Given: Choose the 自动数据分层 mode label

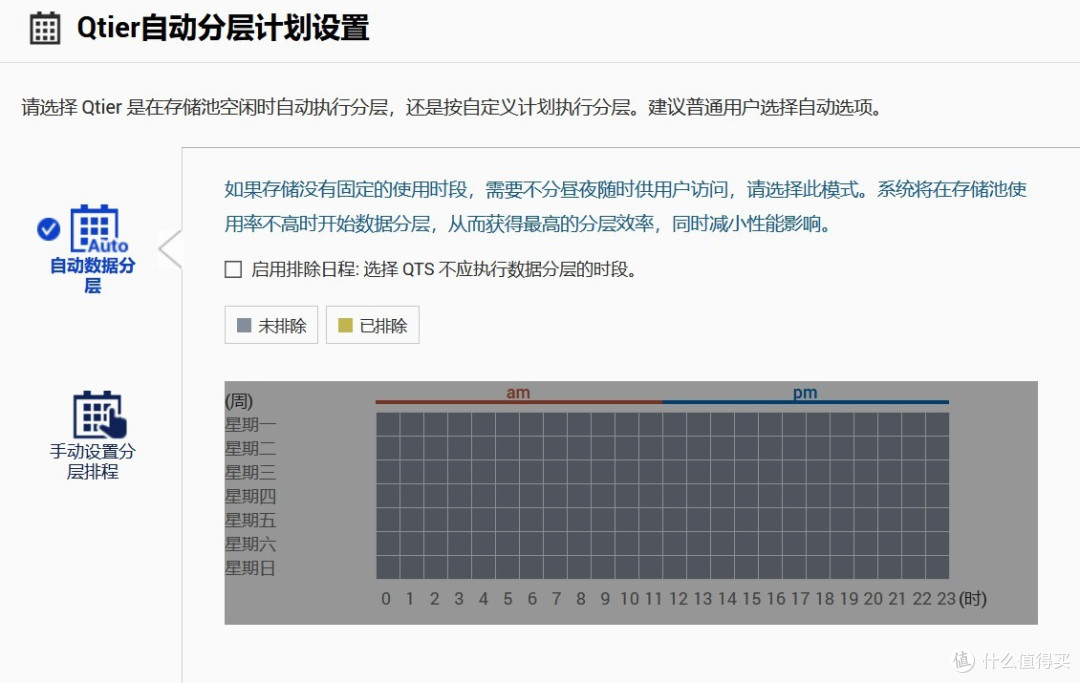Looking at the screenshot, I should click(92, 275).
